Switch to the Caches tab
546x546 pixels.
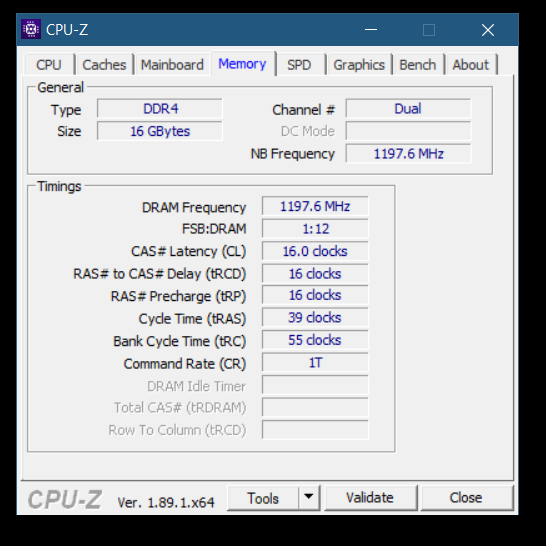pyautogui.click(x=104, y=65)
